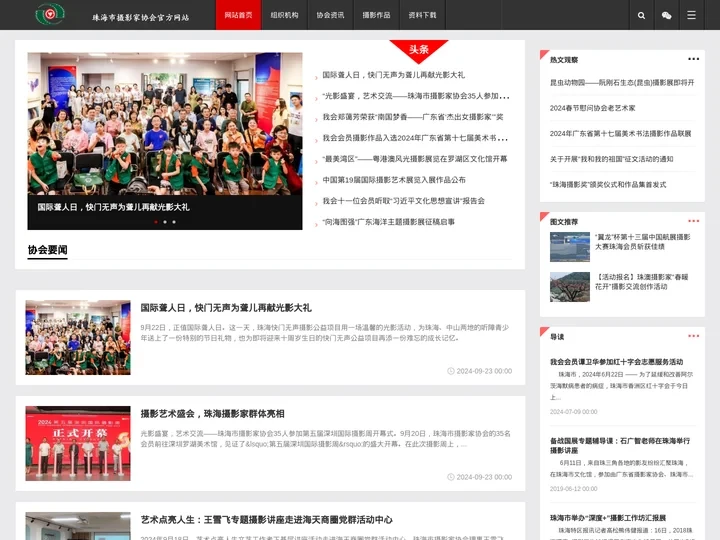720x540 pixels.
Task: Open hot article 昆虫动物园 阮刚石生态摄影展
Action: pos(622,83)
